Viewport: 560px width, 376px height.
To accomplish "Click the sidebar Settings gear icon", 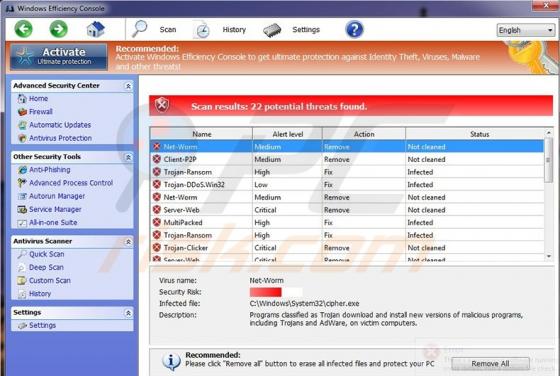I will coord(22,326).
